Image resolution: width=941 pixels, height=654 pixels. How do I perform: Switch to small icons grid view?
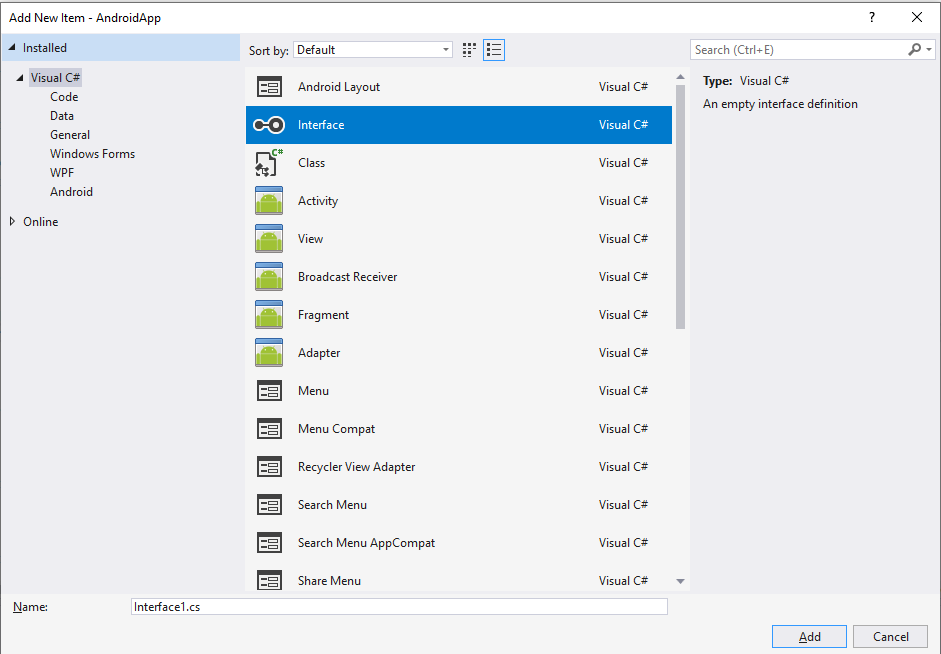(469, 50)
